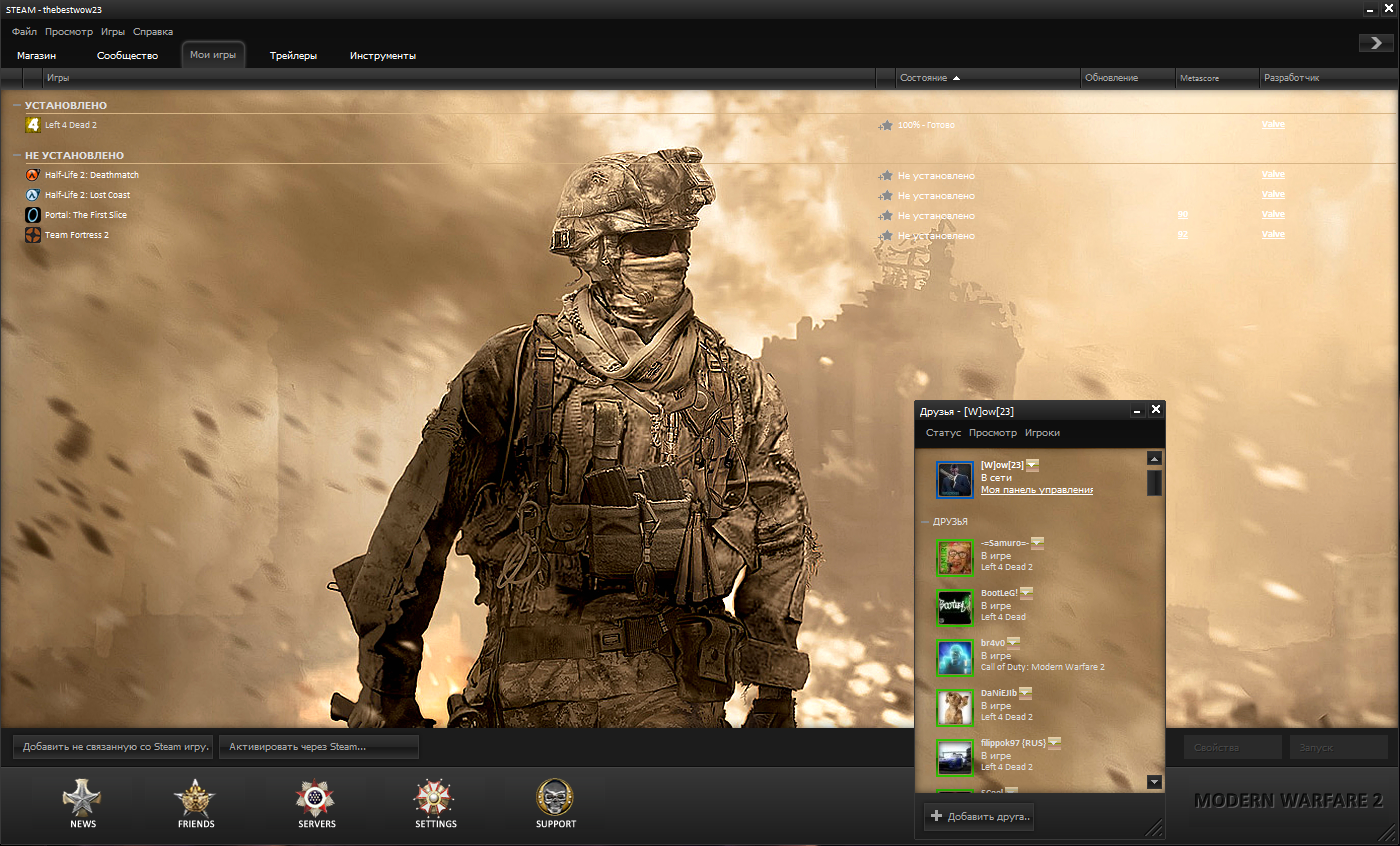The height and width of the screenshot is (846, 1400).
Task: Click Активировать через Steam button
Action: tap(319, 747)
